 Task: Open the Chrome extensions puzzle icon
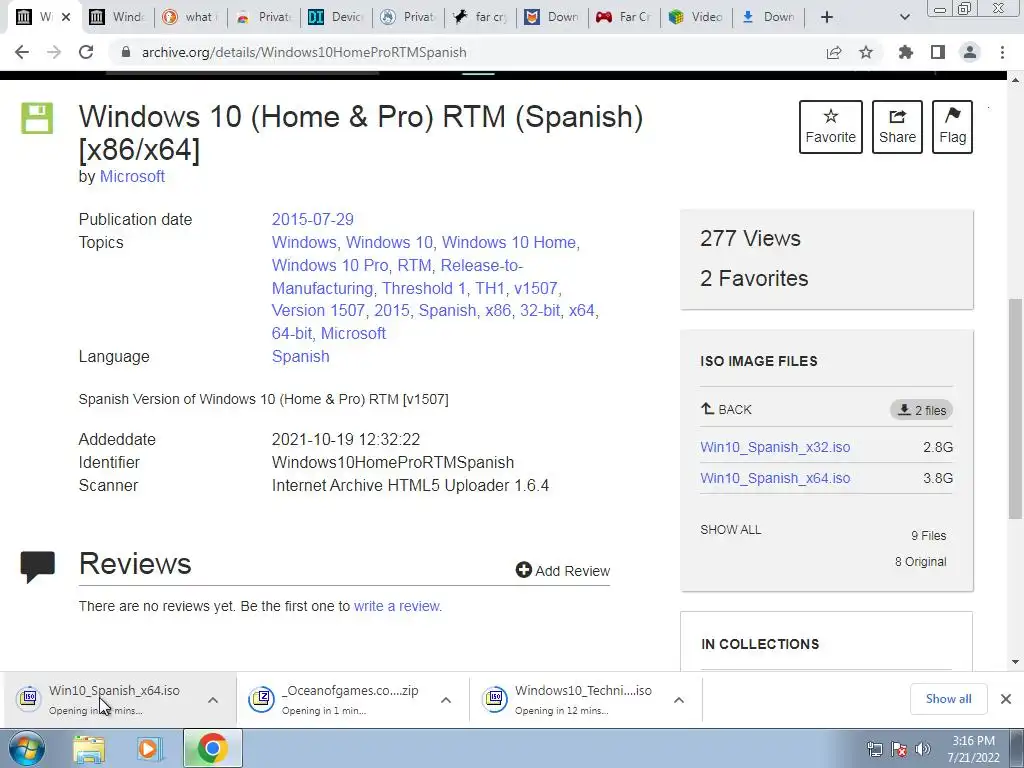pyautogui.click(x=906, y=52)
